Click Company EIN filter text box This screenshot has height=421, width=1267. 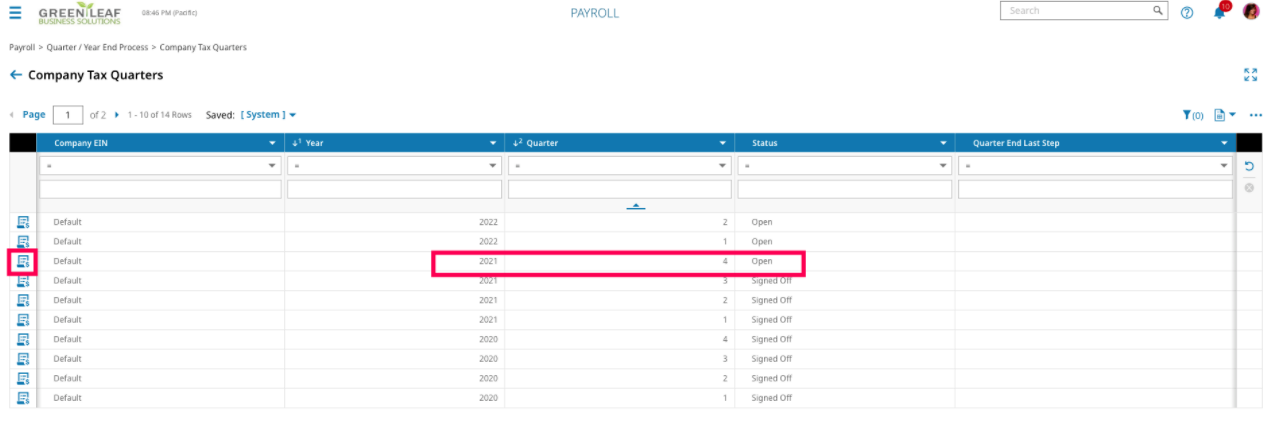pos(160,189)
